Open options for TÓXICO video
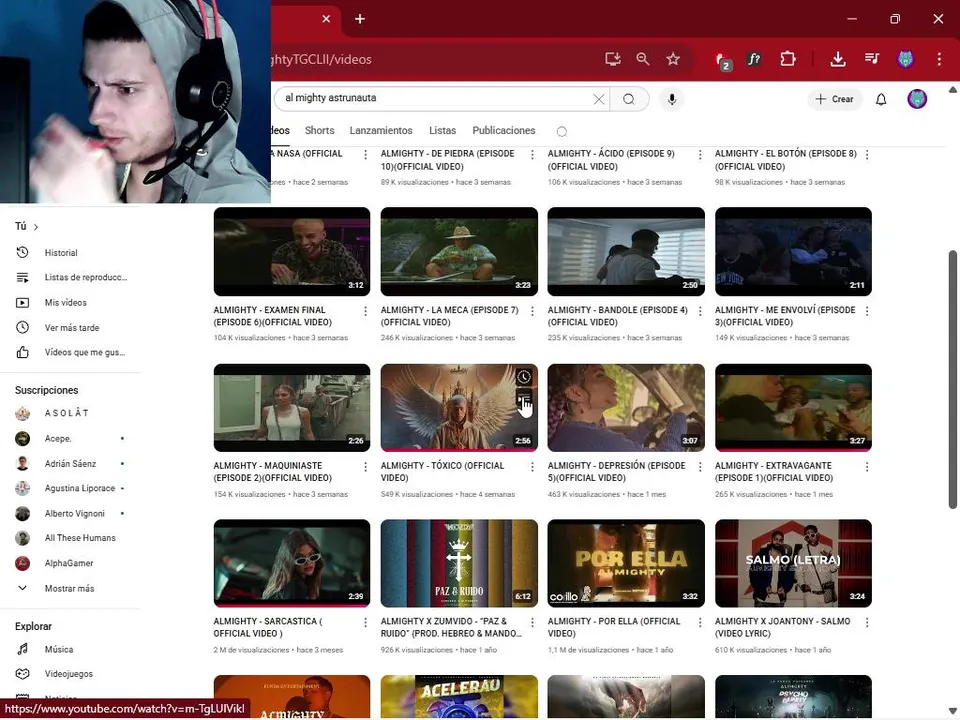The width and height of the screenshot is (960, 720). coord(532,467)
